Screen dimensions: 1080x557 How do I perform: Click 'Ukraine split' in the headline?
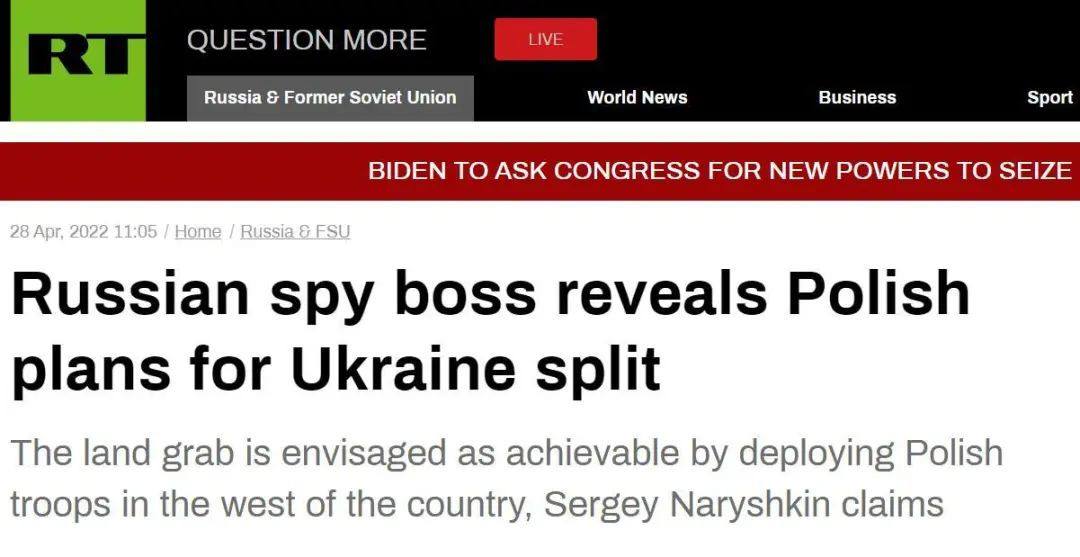[x=475, y=369]
